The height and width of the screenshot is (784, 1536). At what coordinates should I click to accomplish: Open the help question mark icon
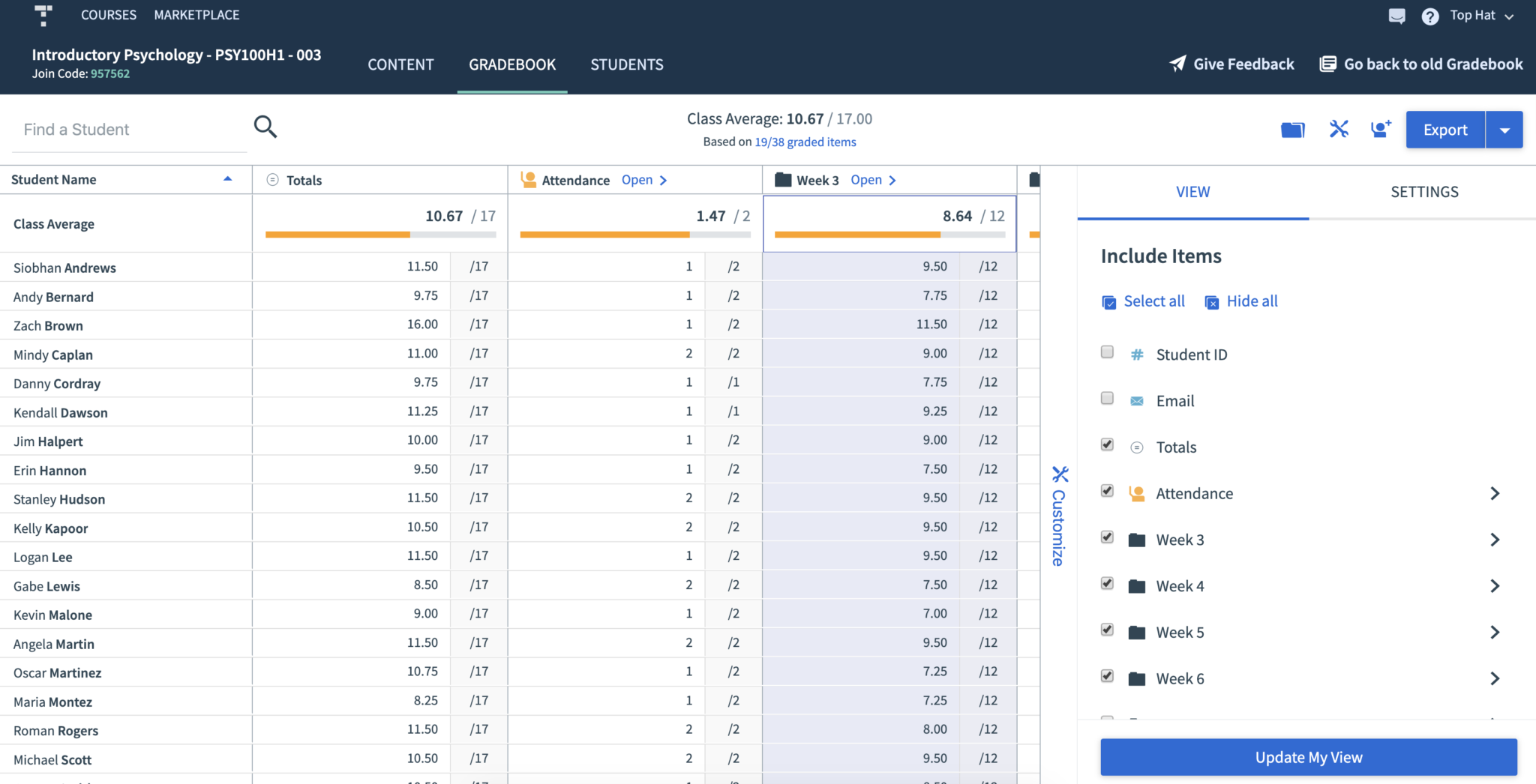1429,16
